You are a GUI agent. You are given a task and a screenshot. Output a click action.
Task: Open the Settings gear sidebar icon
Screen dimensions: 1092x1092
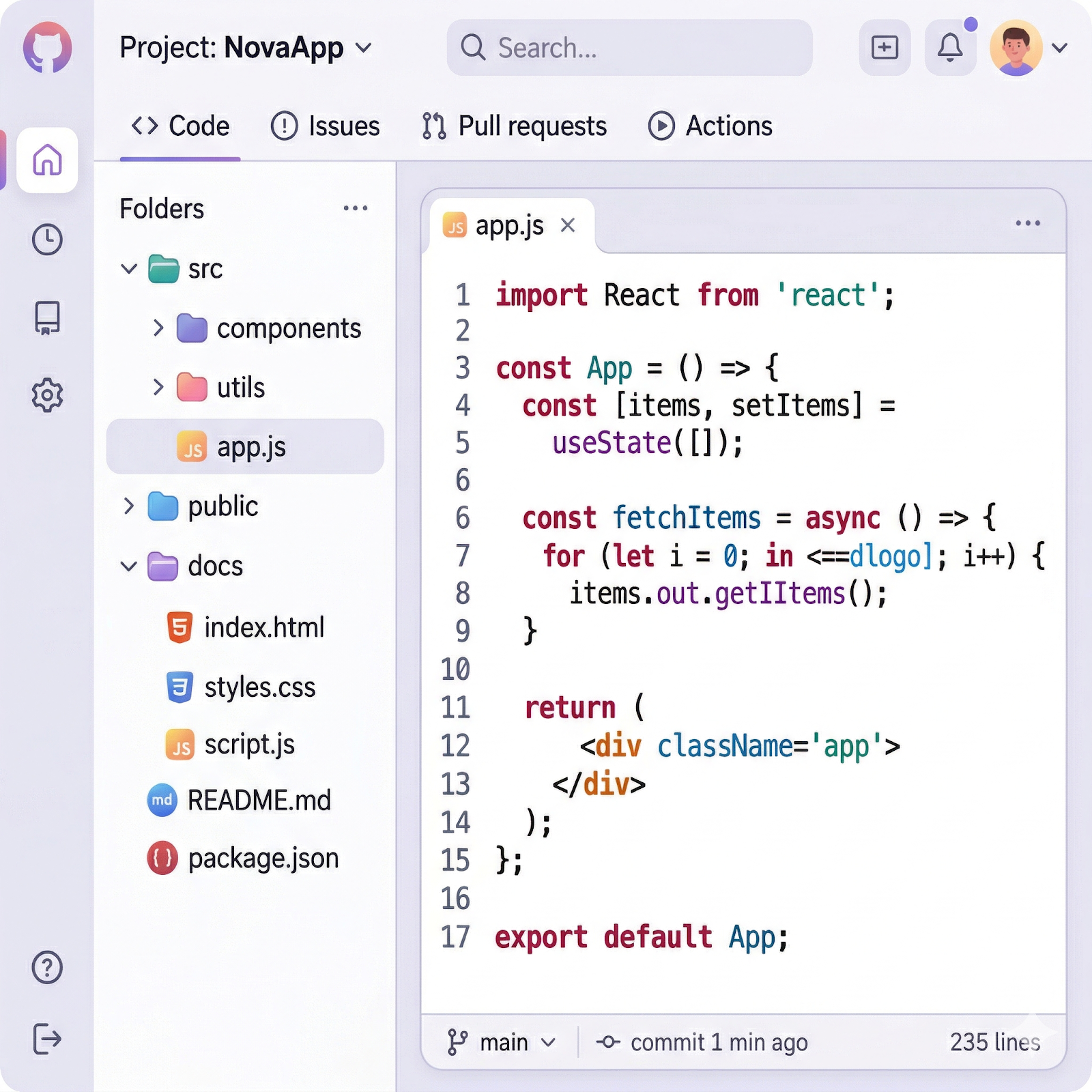tap(47, 394)
